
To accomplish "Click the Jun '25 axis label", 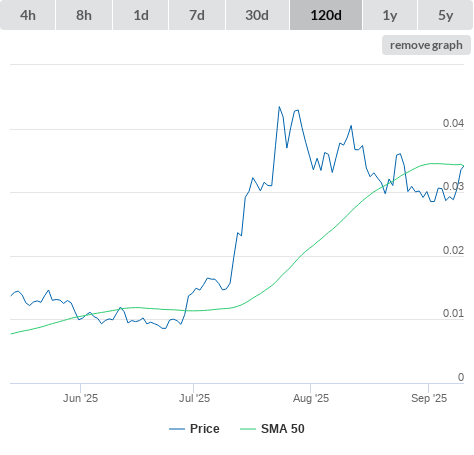I will pyautogui.click(x=80, y=398).
